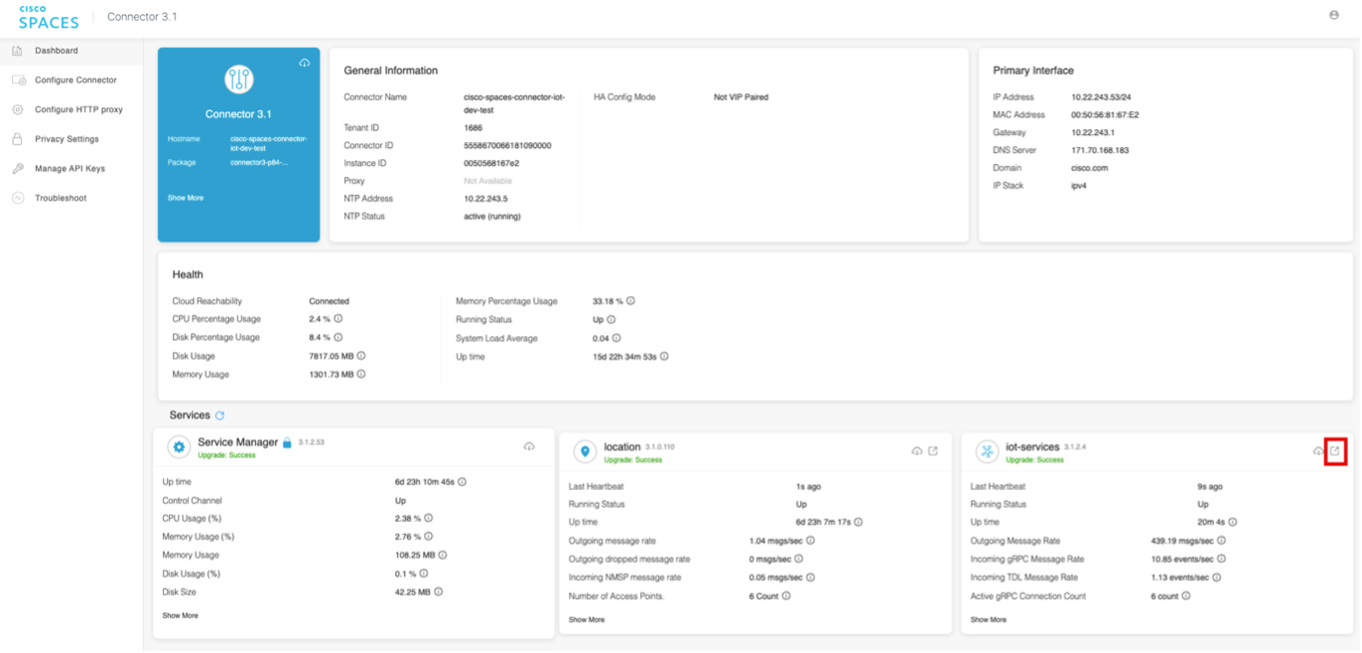Open Configure Connector from sidebar
The image size is (1362, 653).
[75, 80]
